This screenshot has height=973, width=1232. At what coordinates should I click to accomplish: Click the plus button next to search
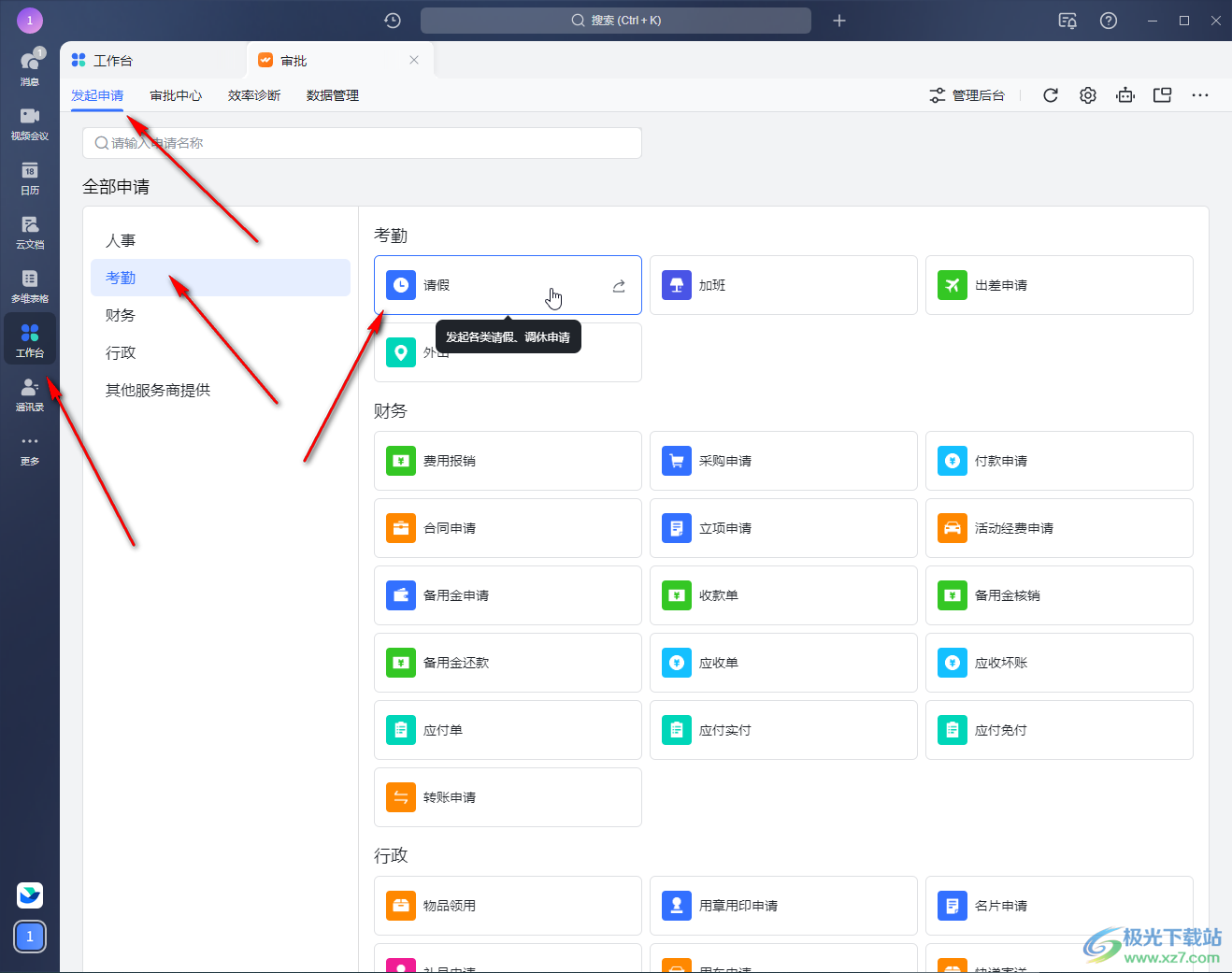click(x=839, y=21)
